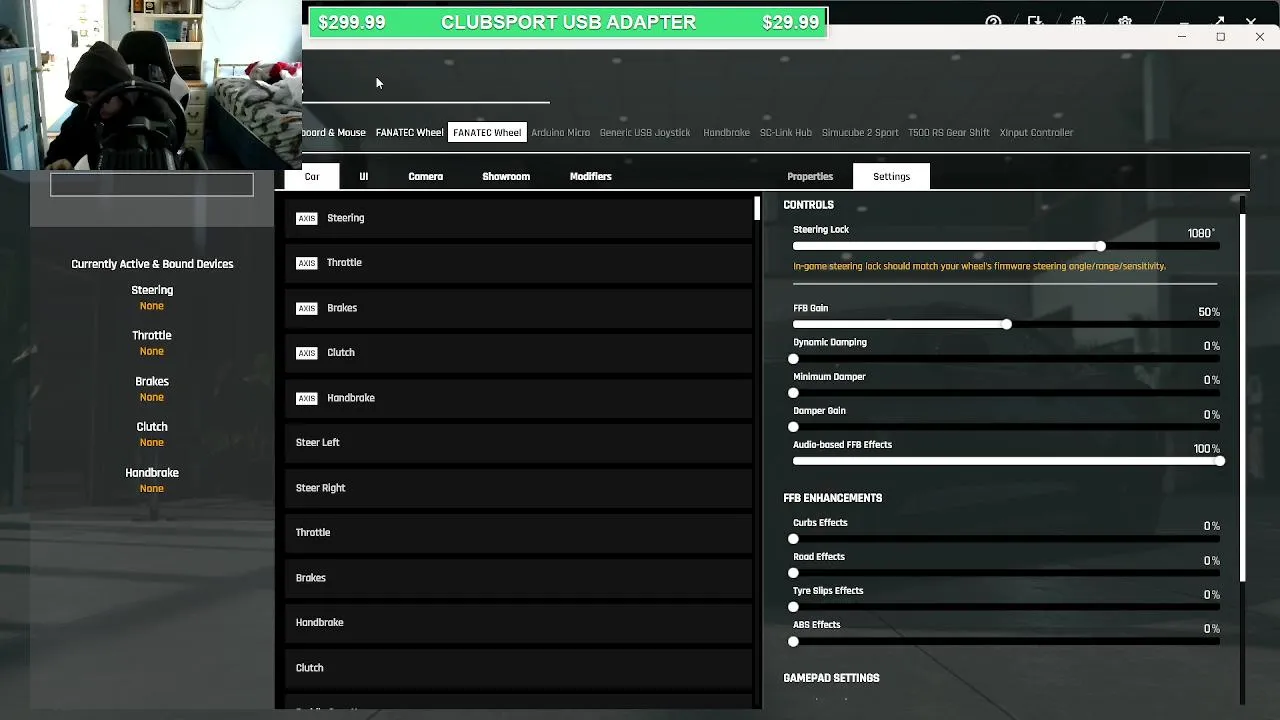Screen dimensions: 1280x720
Task: Select the AXIS Handbrake binding row
Action: click(x=518, y=398)
